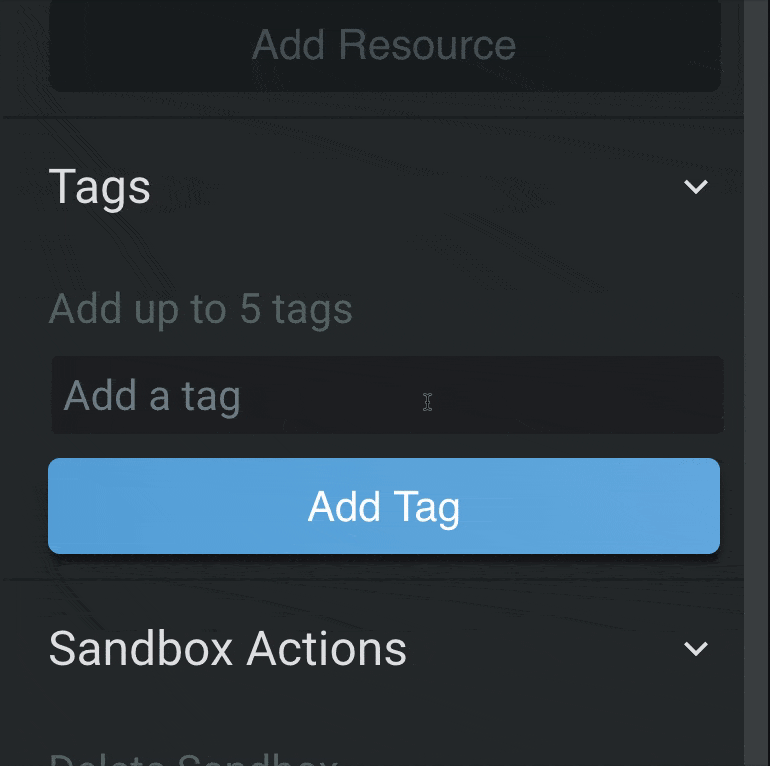770x766 pixels.
Task: Collapse the Tags section chevron
Action: [x=695, y=187]
